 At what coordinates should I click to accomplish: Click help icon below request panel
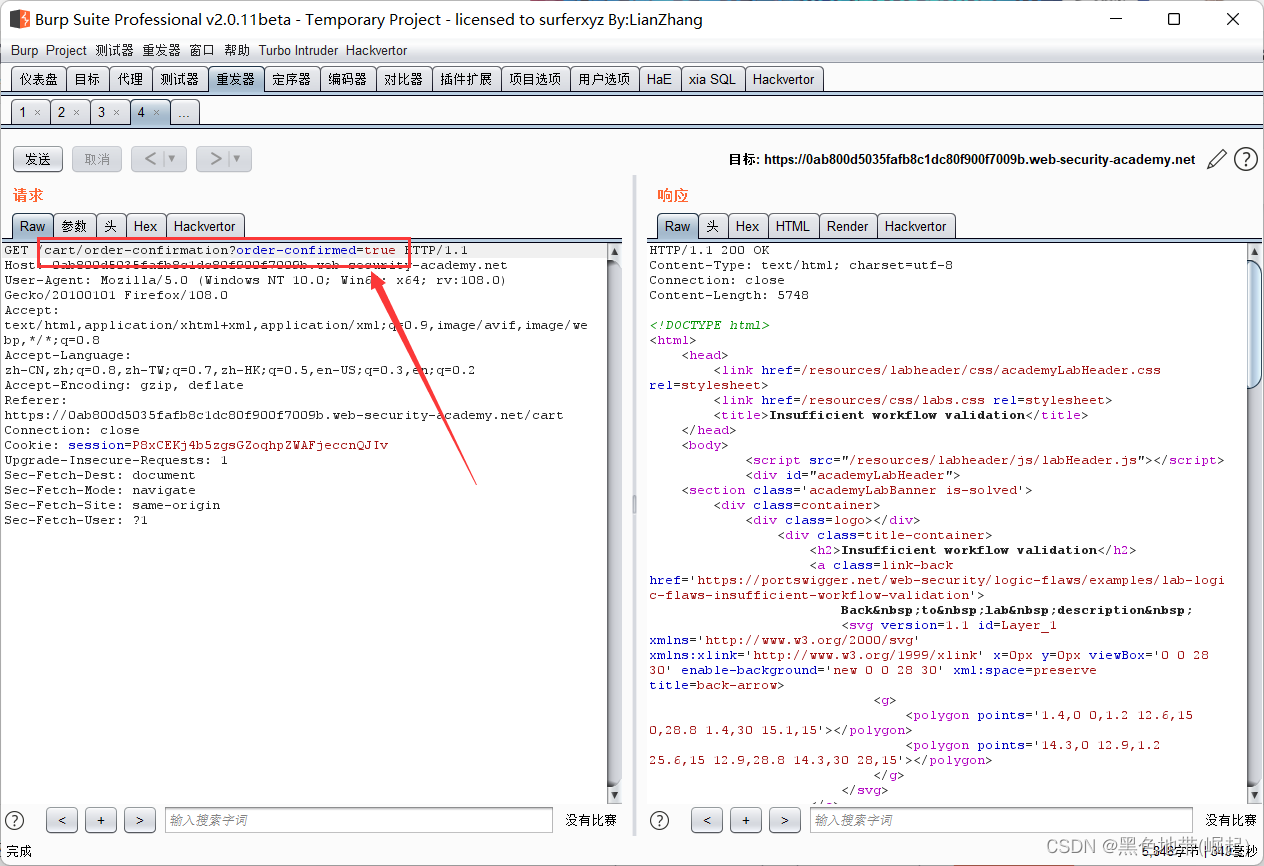pos(15,820)
